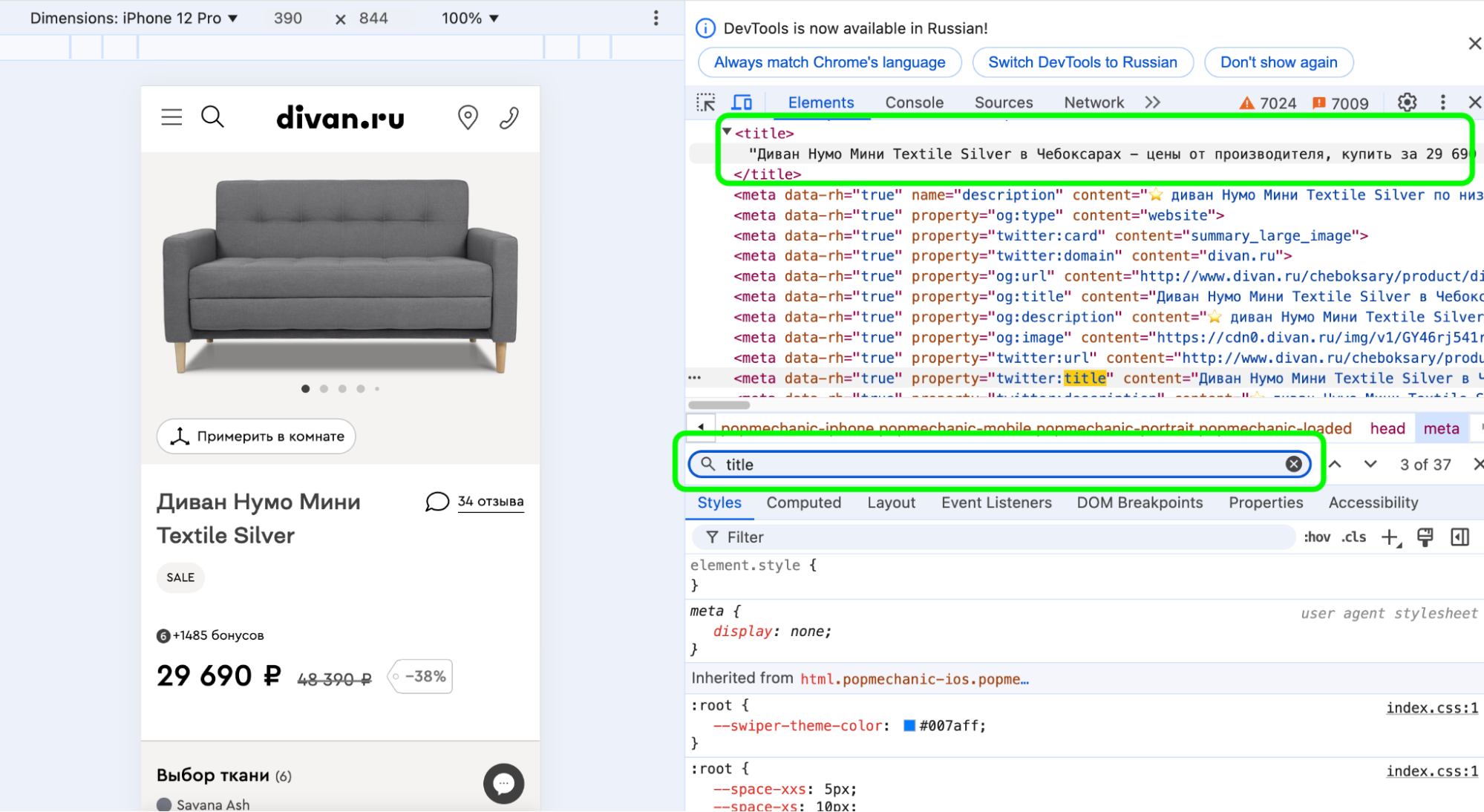Open the hamburger menu on divan.ru

click(171, 117)
